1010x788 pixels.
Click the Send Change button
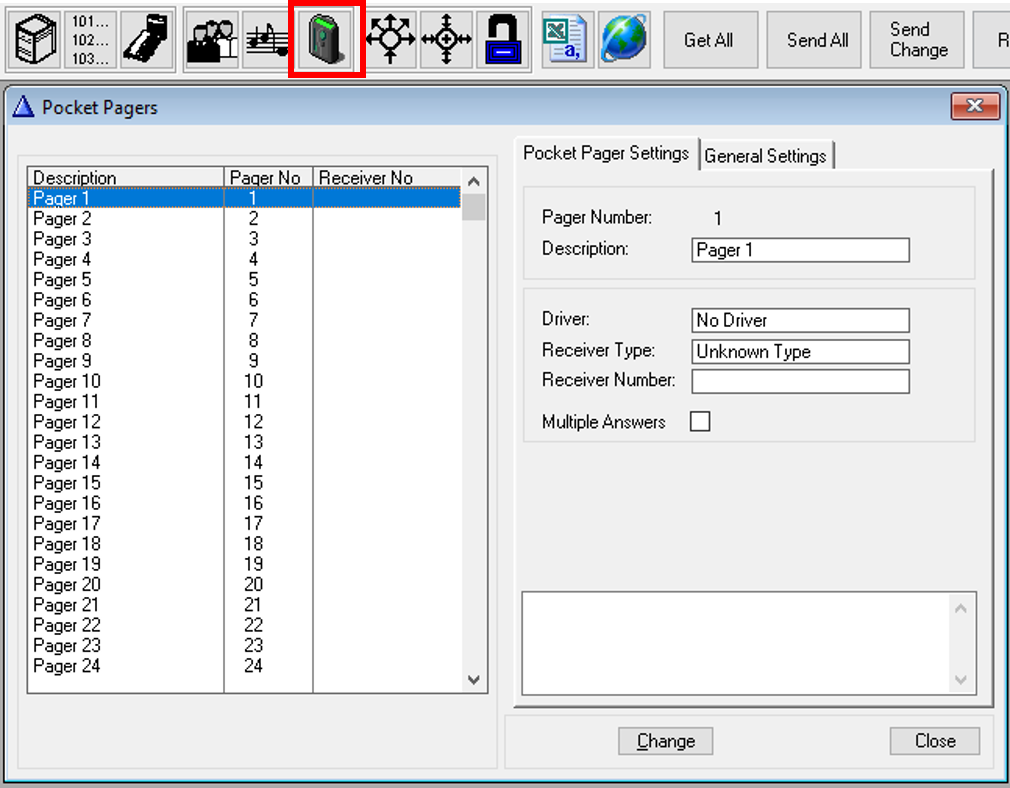pos(917,40)
